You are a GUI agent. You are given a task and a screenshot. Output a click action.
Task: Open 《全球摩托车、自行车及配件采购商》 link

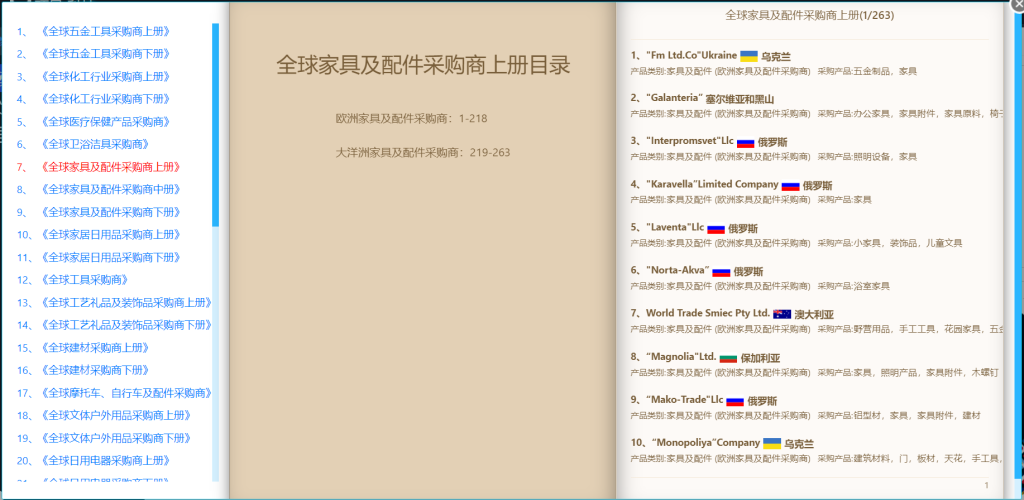[126, 393]
